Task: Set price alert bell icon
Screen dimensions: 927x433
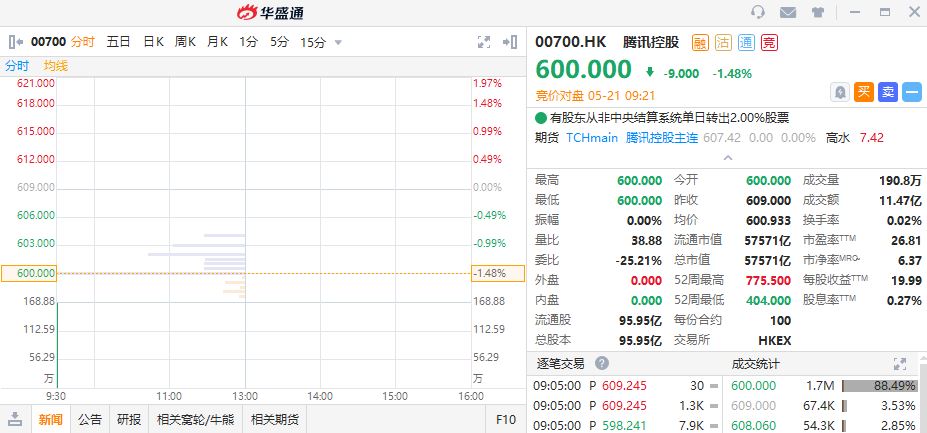Action: tap(840, 92)
